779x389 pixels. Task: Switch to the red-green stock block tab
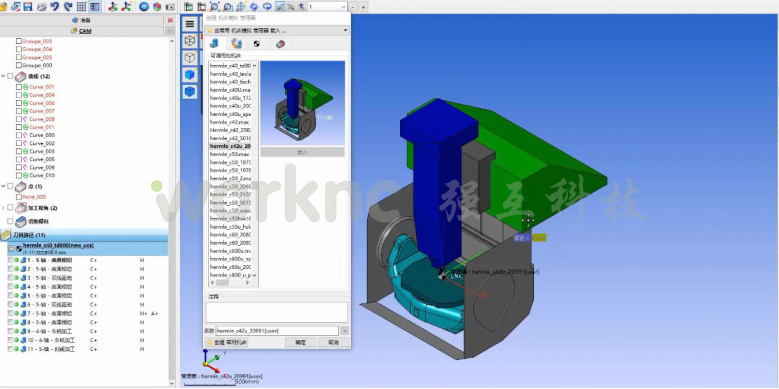pyautogui.click(x=280, y=44)
